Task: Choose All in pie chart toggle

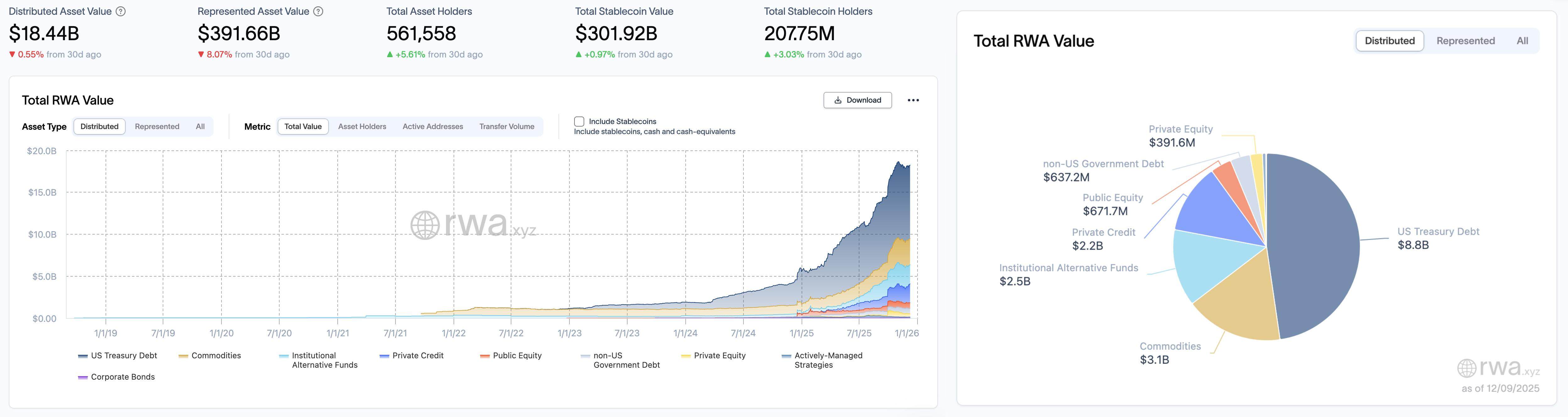Action: tap(1522, 41)
